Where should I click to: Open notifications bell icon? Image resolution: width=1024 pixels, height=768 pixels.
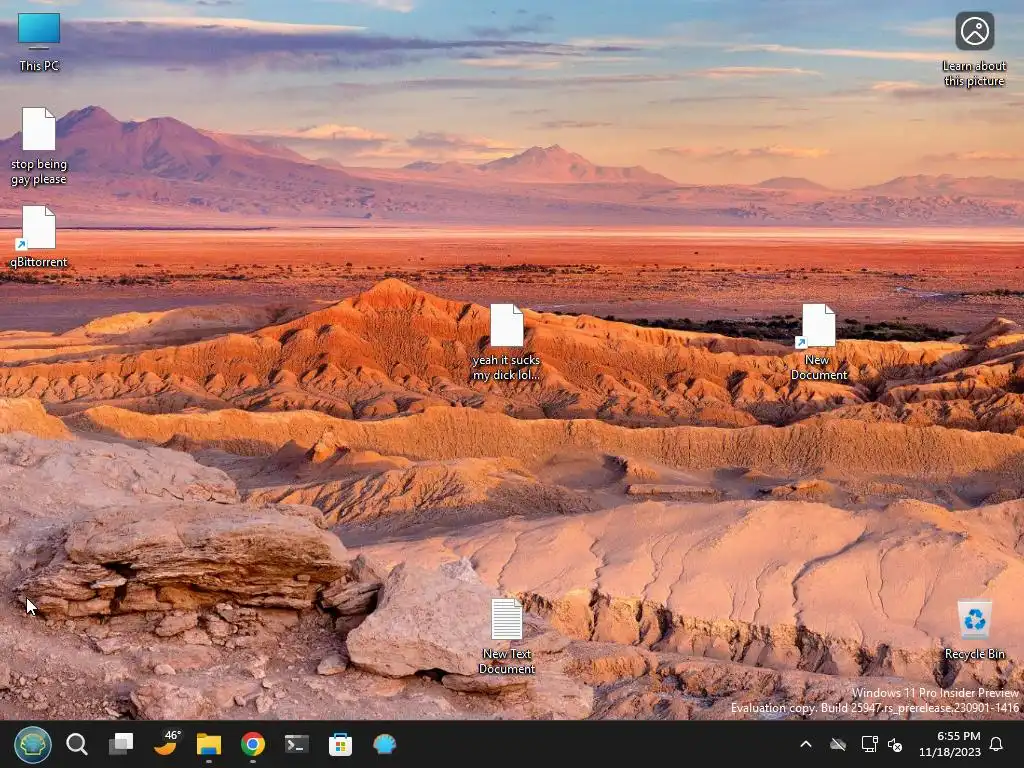(997, 744)
